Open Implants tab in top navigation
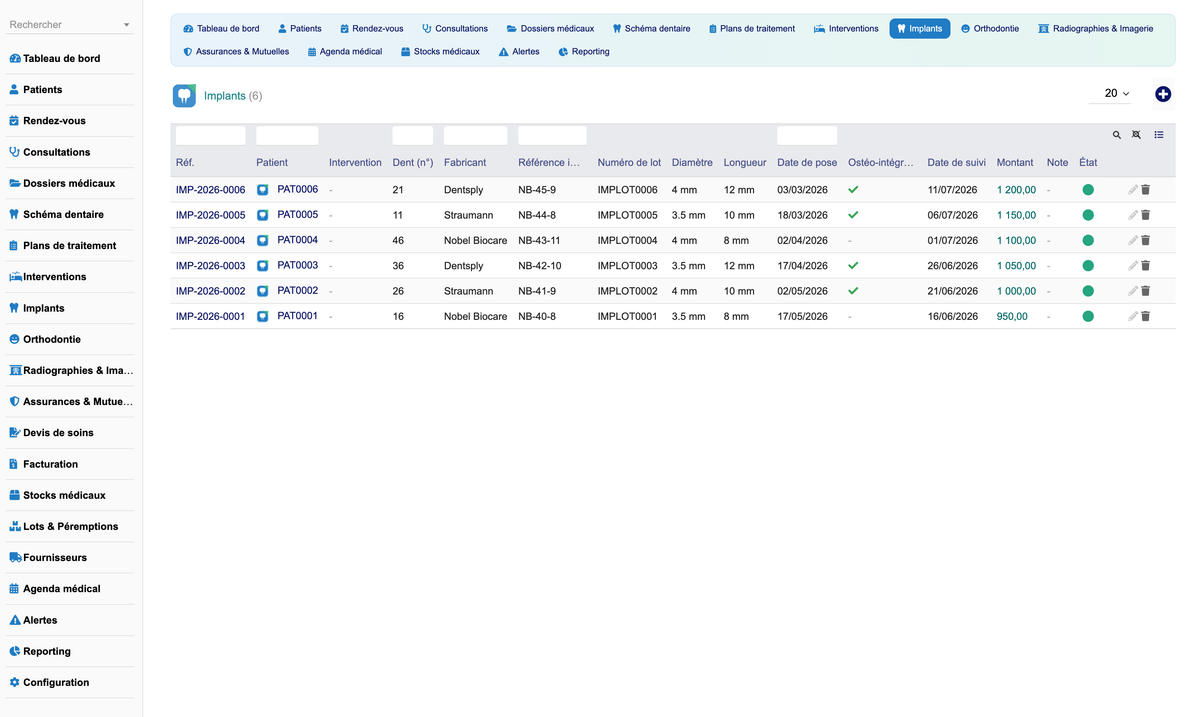Viewport: 1200px width, 717px height. point(919,29)
